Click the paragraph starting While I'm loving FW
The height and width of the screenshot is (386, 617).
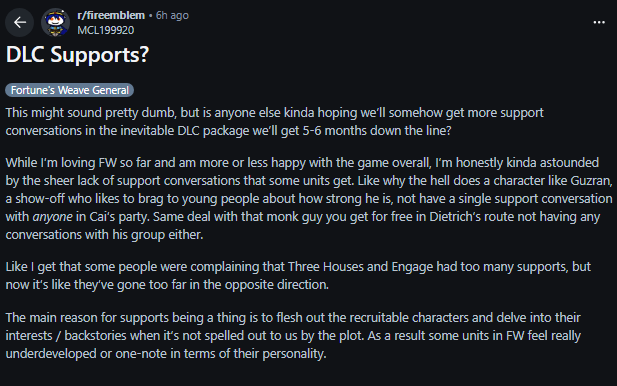309,199
